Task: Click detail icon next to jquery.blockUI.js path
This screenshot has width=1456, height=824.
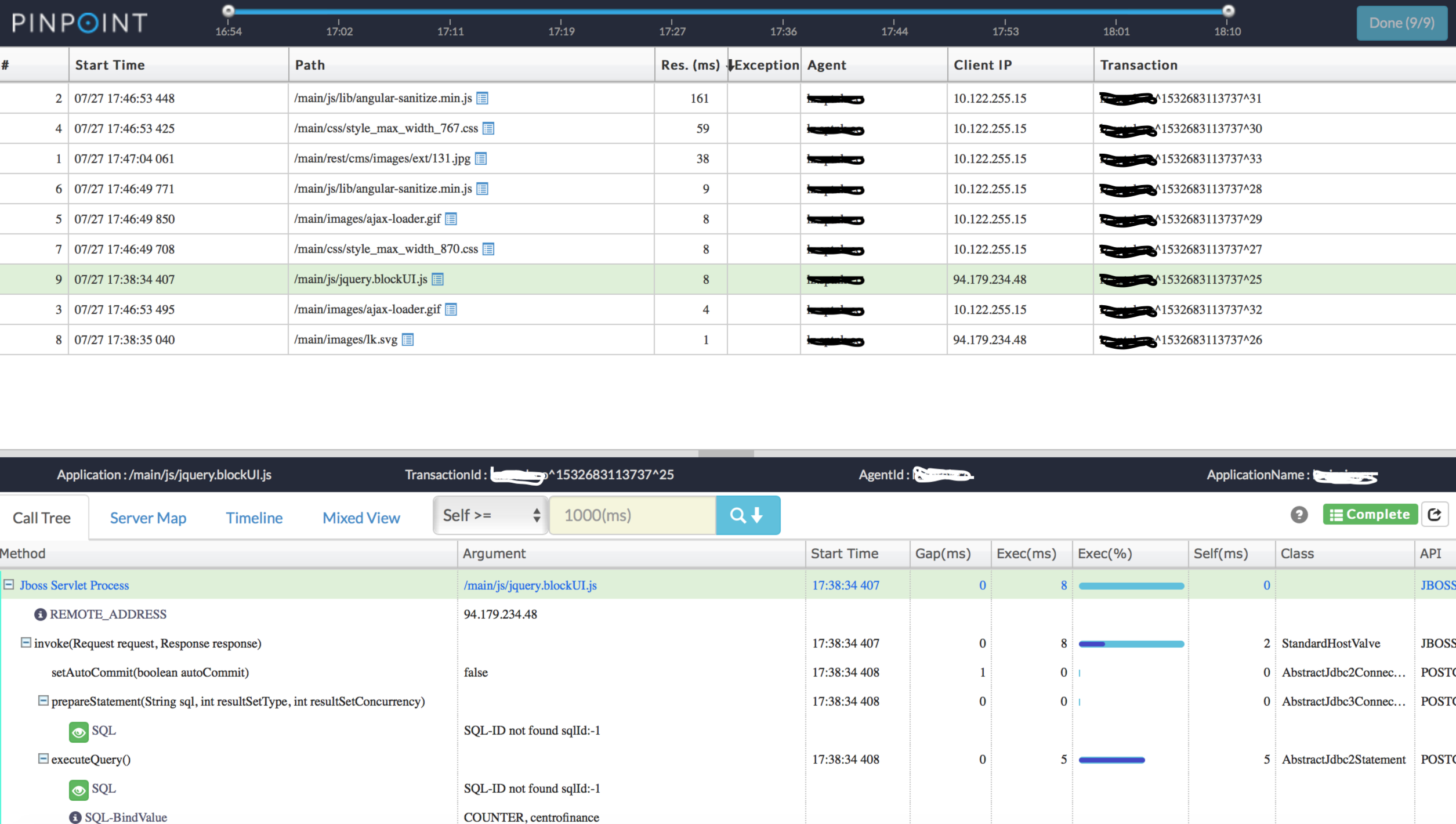Action: [438, 280]
